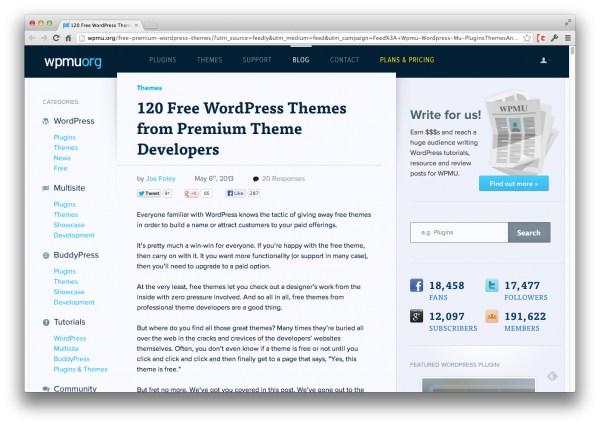The image size is (600, 426).
Task: Open the Contact navigation item
Action: [344, 60]
